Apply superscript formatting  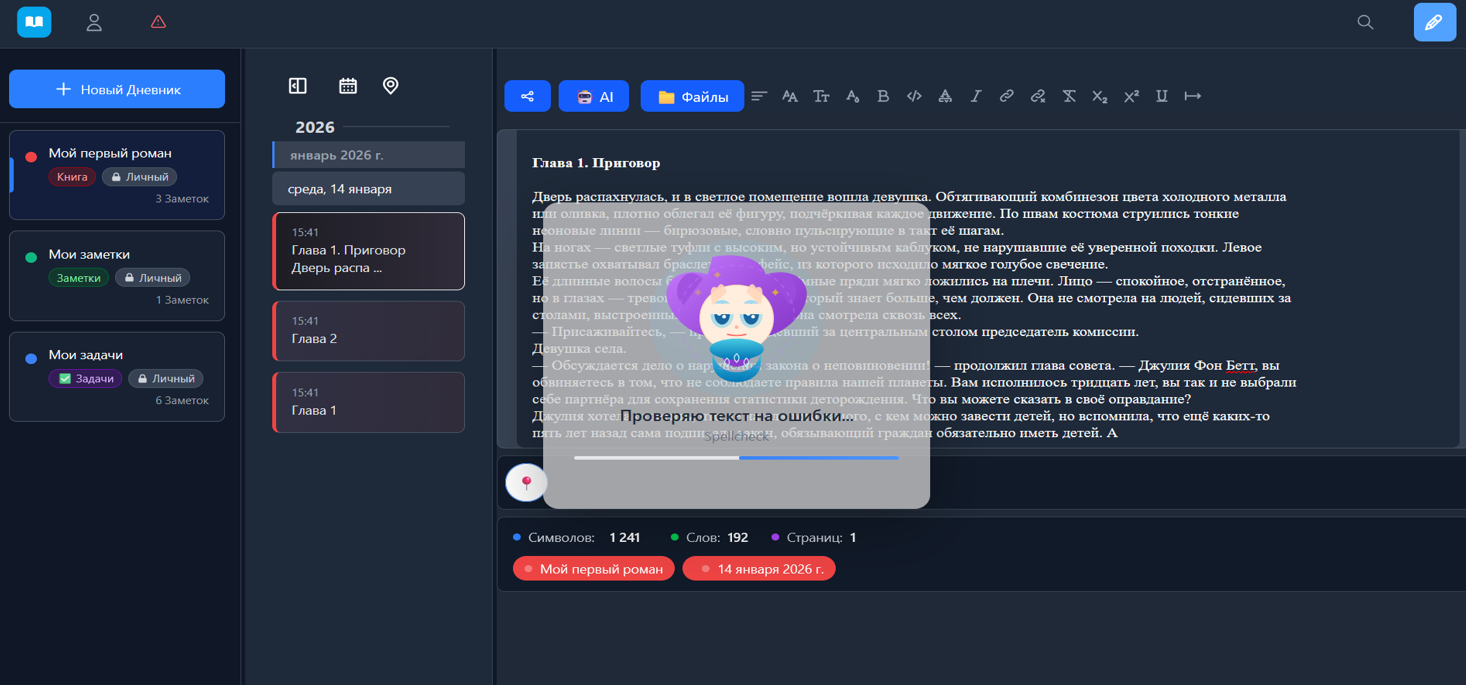pyautogui.click(x=1131, y=96)
